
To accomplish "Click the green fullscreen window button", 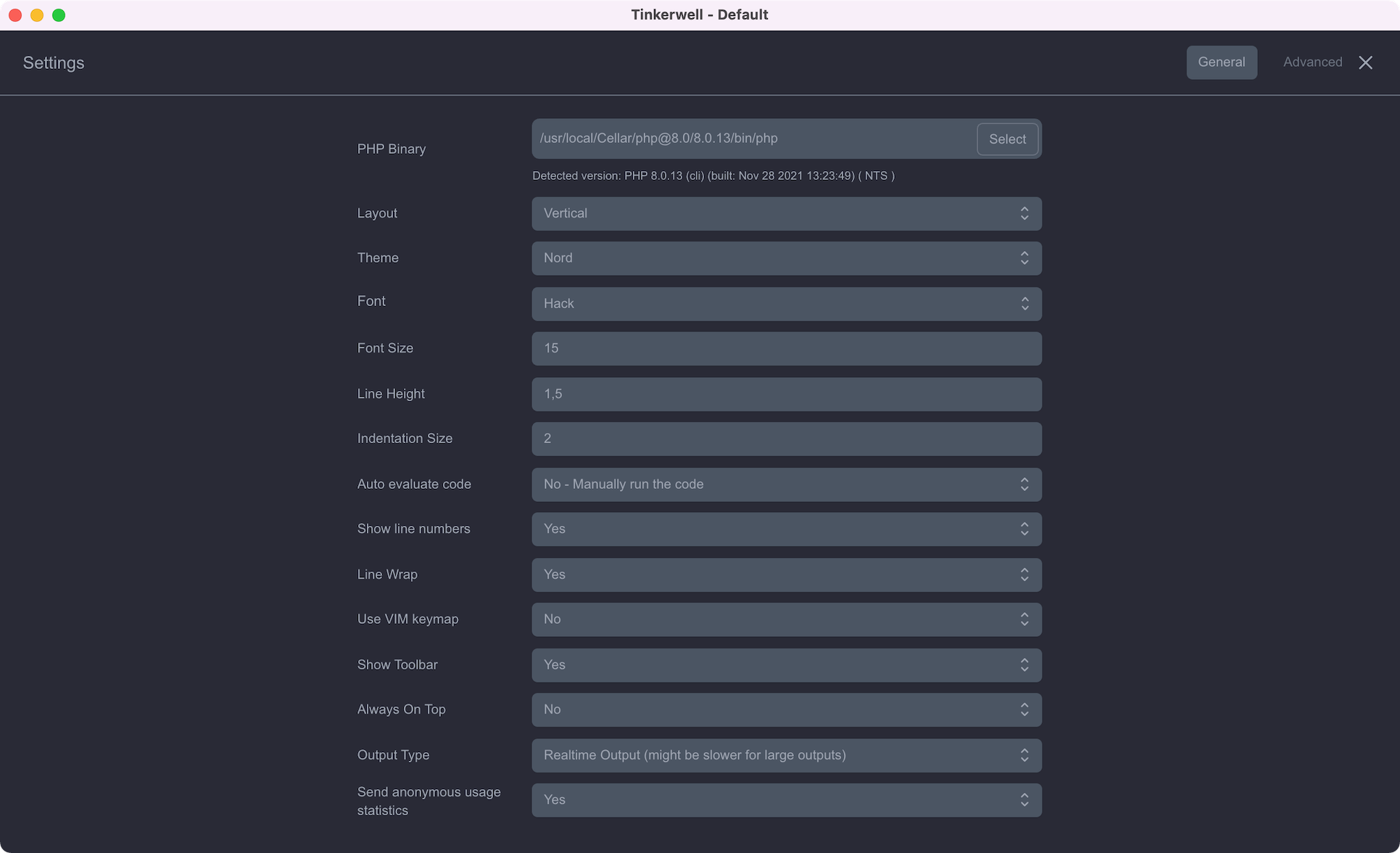I will point(59,15).
